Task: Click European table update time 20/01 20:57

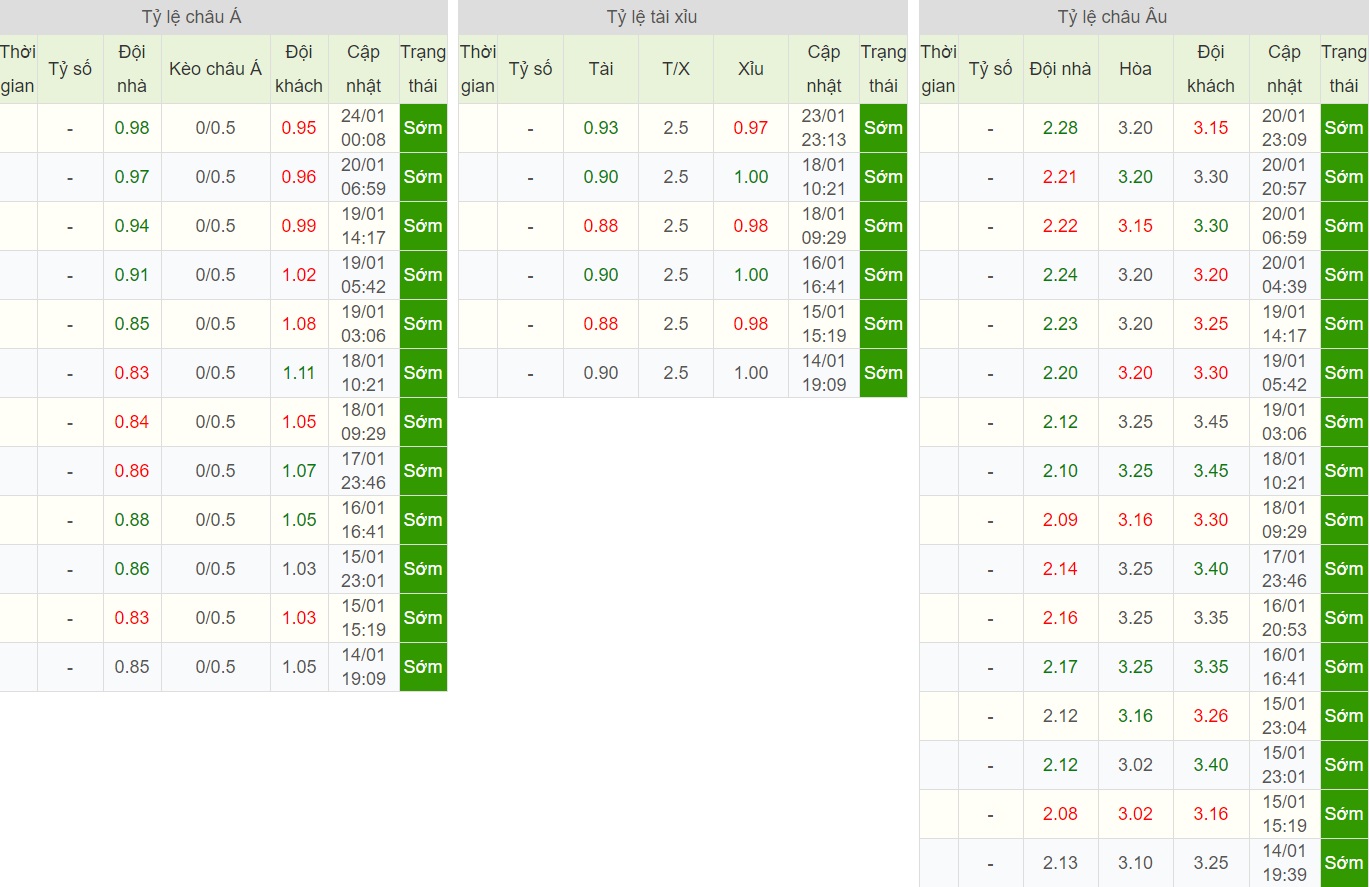Action: [1284, 177]
